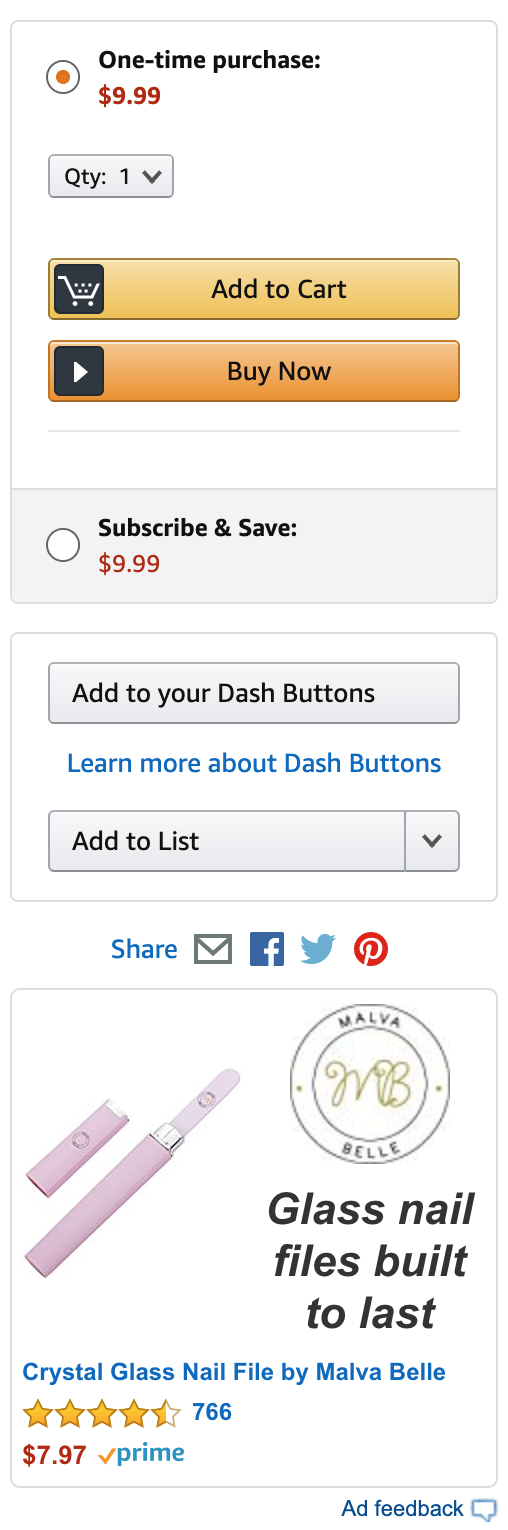This screenshot has width=508, height=1530.
Task: View the 766 customer reviews
Action: coord(212,1412)
